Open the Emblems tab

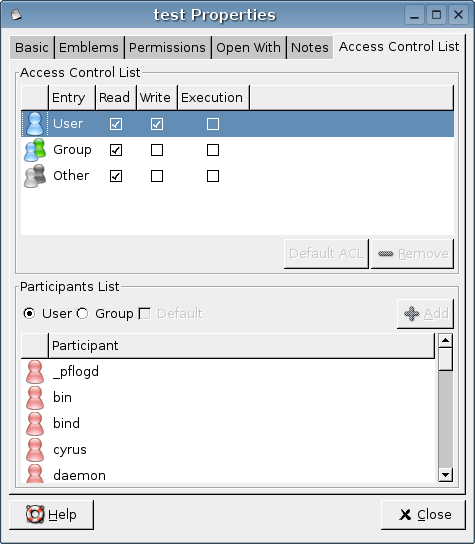point(89,48)
